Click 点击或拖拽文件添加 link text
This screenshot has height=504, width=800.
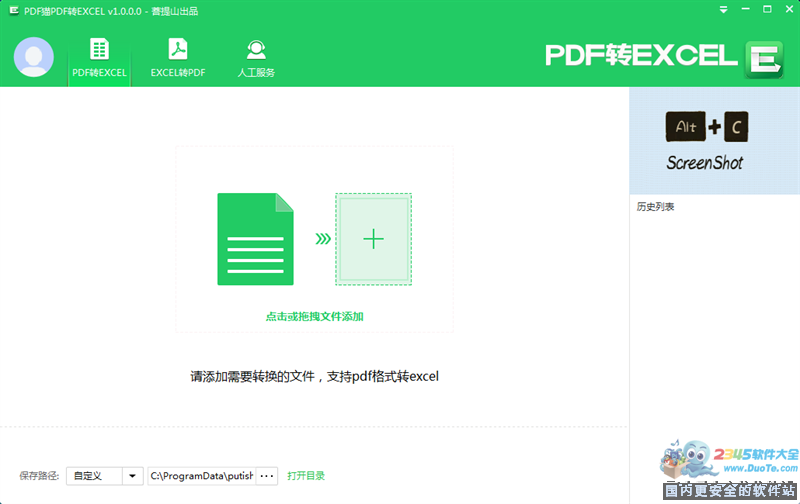click(314, 316)
